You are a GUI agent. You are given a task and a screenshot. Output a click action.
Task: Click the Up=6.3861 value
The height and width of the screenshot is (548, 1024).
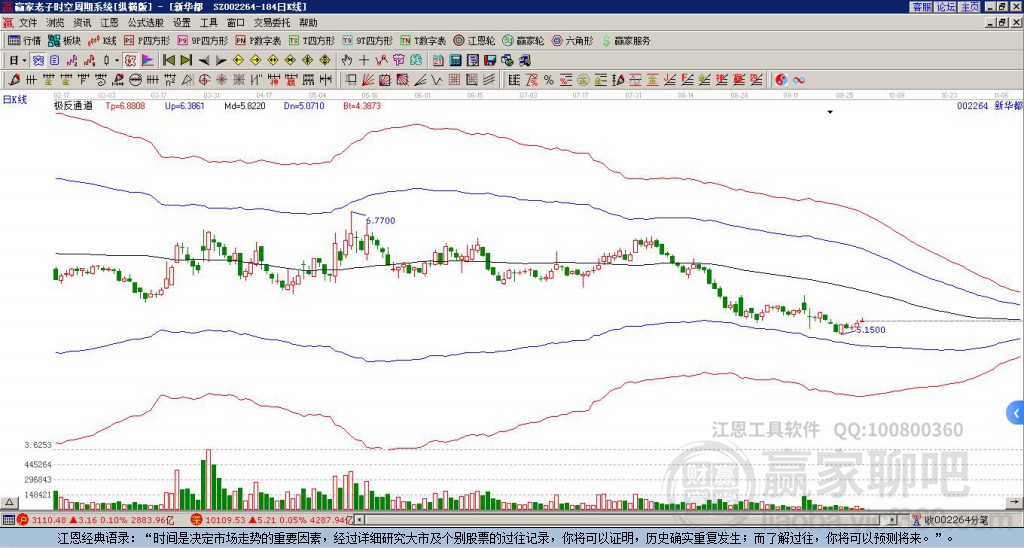point(185,105)
